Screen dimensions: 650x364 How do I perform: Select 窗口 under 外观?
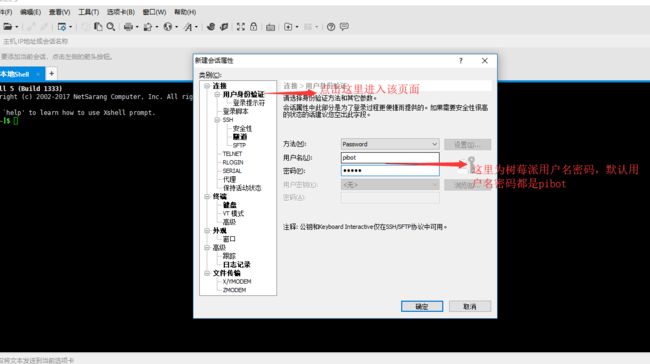coord(229,239)
